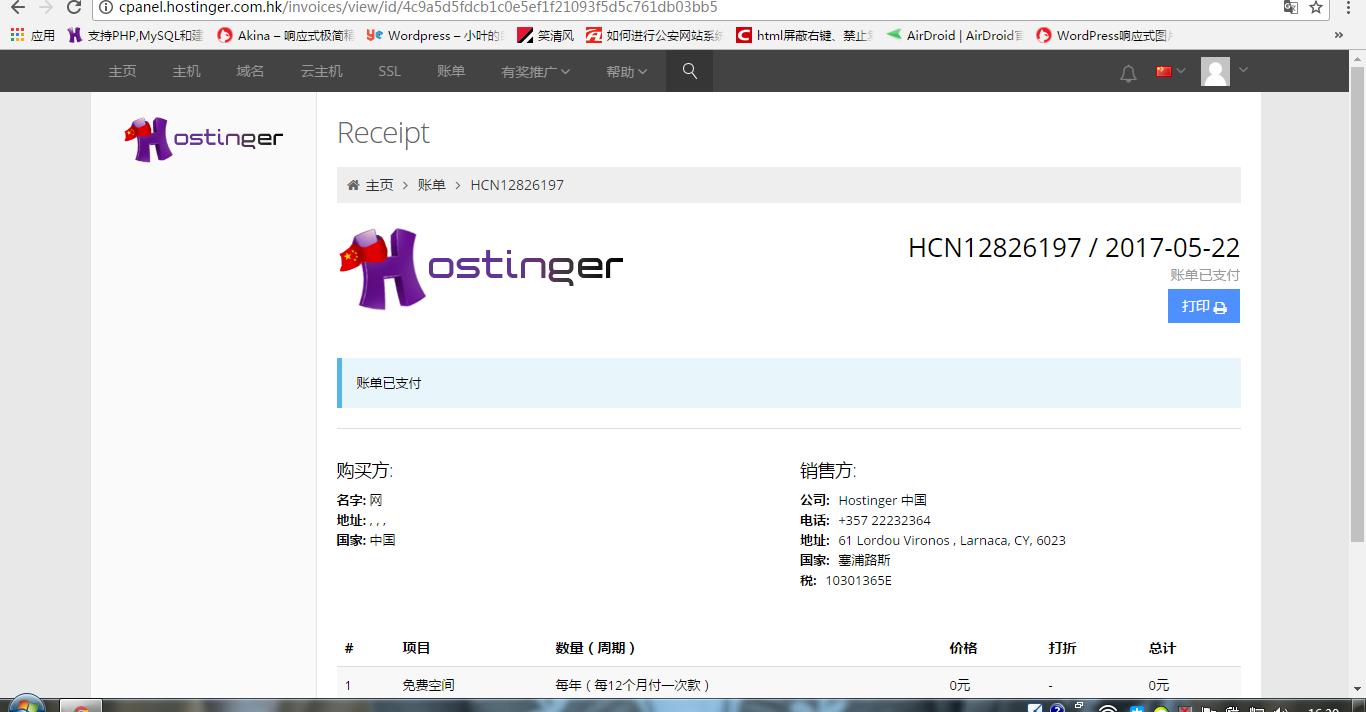Screen dimensions: 1366x712
Task: Select 云主机 in the navigation bar
Action: point(320,71)
